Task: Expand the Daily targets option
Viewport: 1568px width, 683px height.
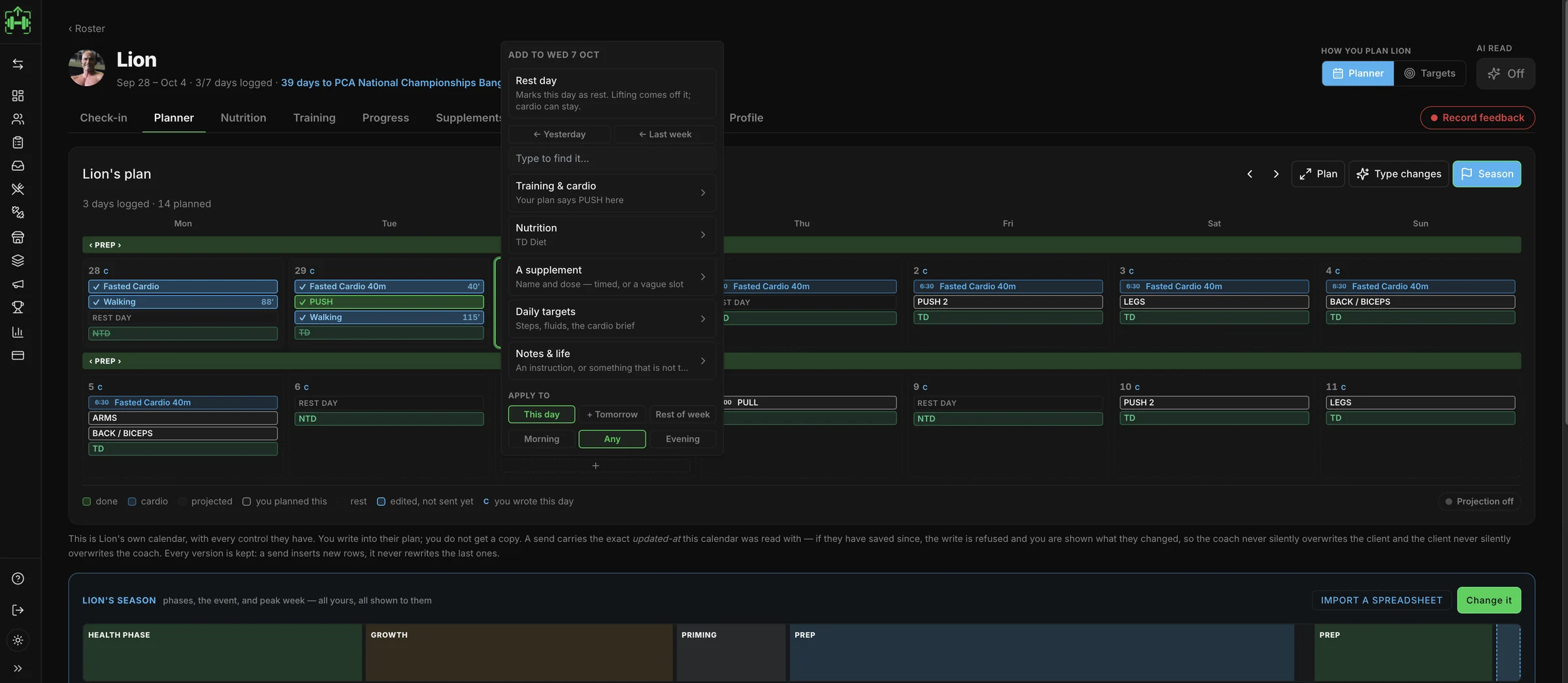Action: tap(612, 319)
